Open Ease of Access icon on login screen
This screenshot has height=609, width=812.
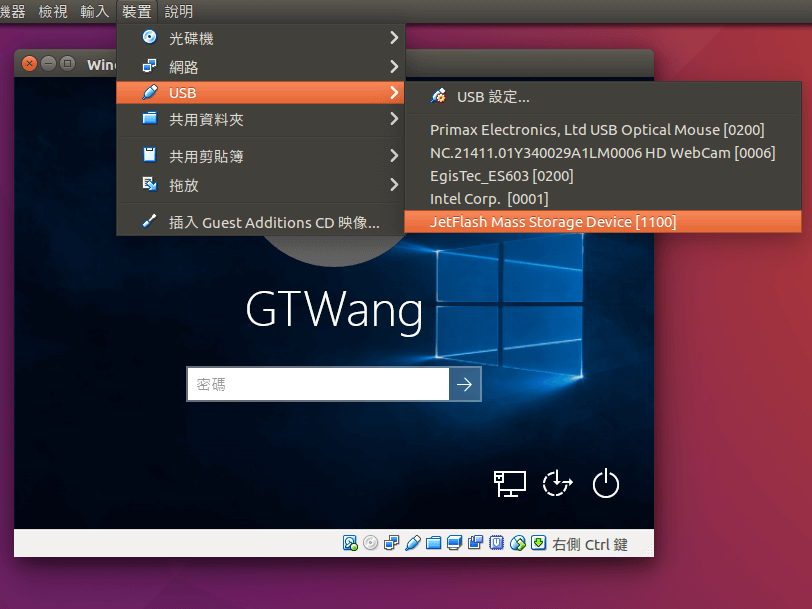point(558,484)
